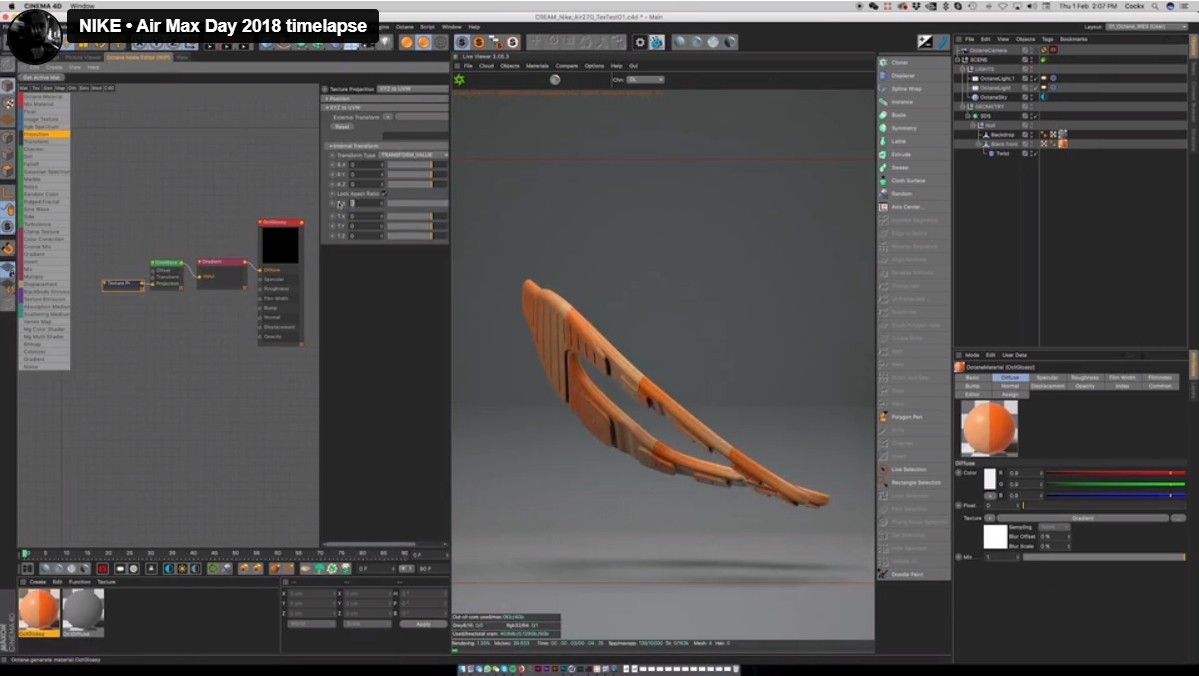Select the Projection node type in list

click(x=45, y=134)
